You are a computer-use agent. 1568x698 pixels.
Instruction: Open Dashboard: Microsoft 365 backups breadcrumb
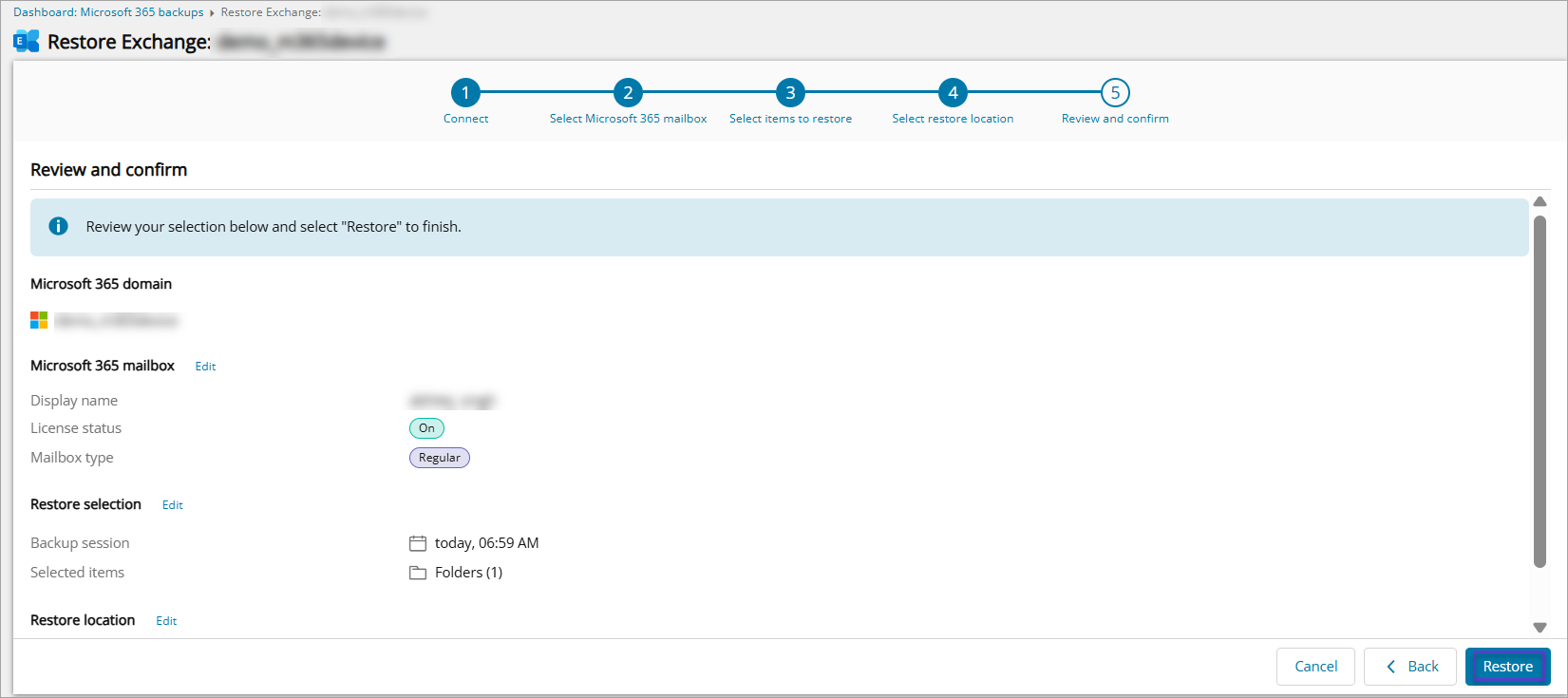108,12
